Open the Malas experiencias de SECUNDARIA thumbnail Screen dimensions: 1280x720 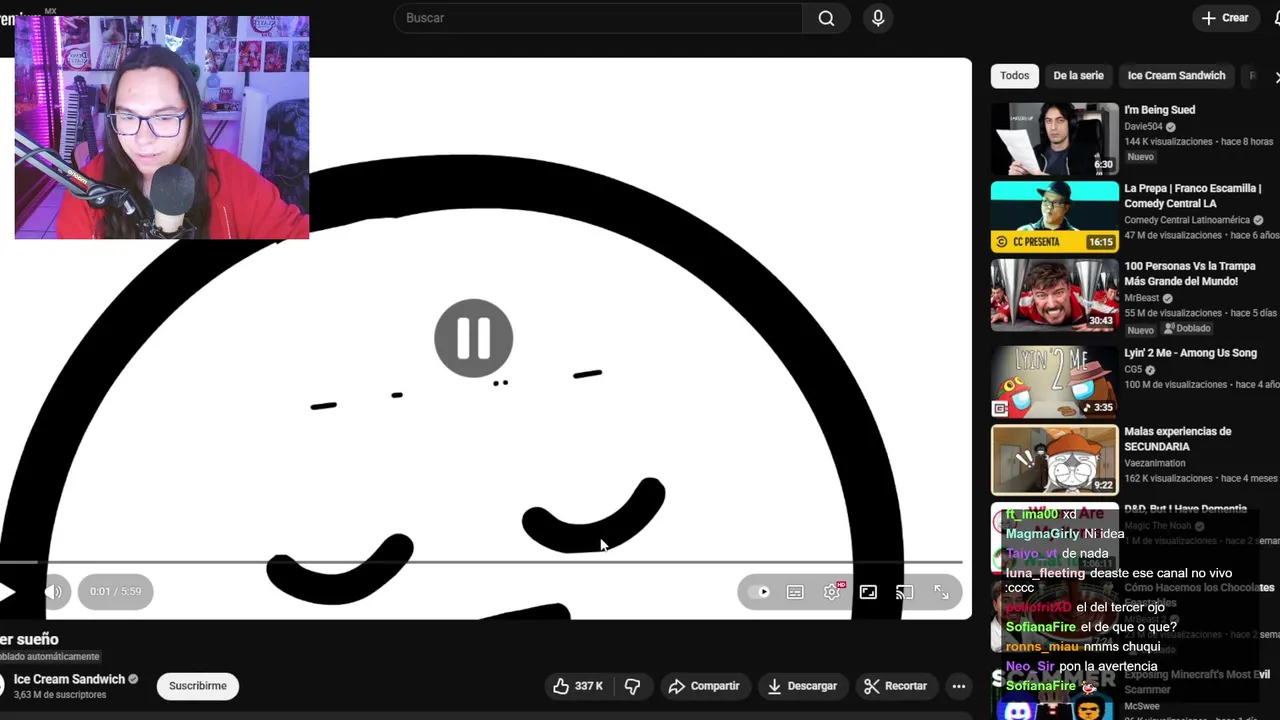pyautogui.click(x=1055, y=460)
